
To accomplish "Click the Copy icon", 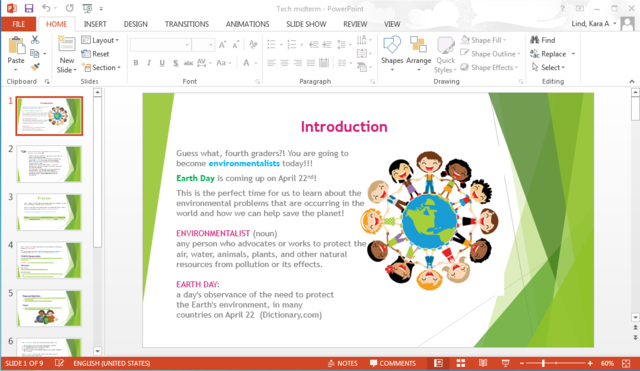I will [35, 53].
